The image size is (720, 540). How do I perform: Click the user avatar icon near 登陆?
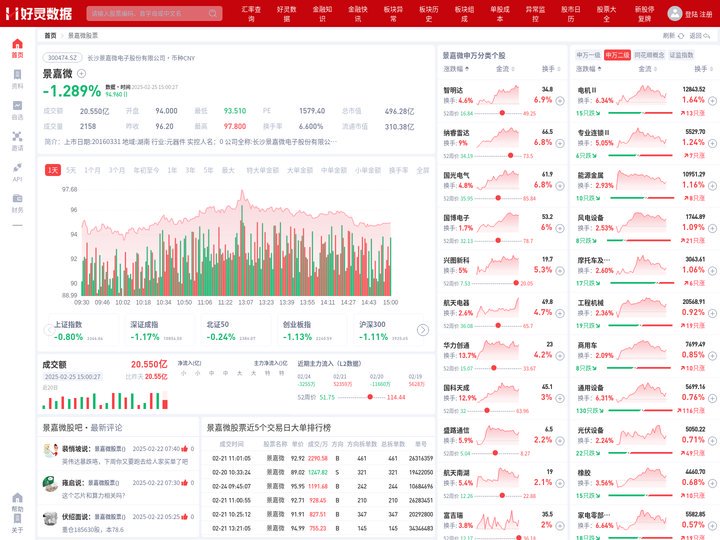tap(675, 13)
